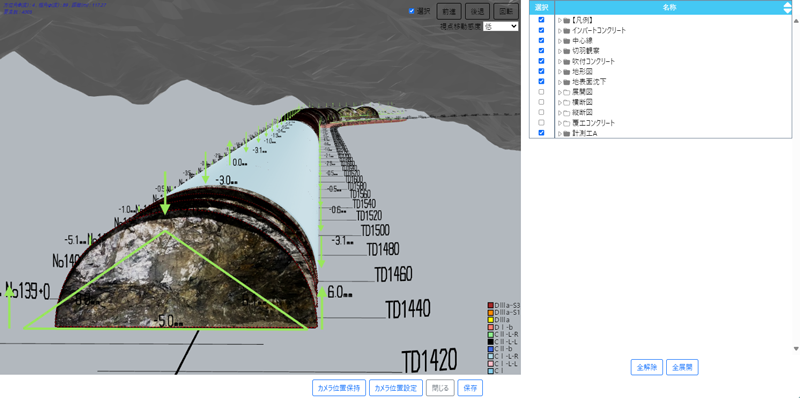Click the 【凡例】 folder icon
The height and width of the screenshot is (398, 800).
[566, 20]
